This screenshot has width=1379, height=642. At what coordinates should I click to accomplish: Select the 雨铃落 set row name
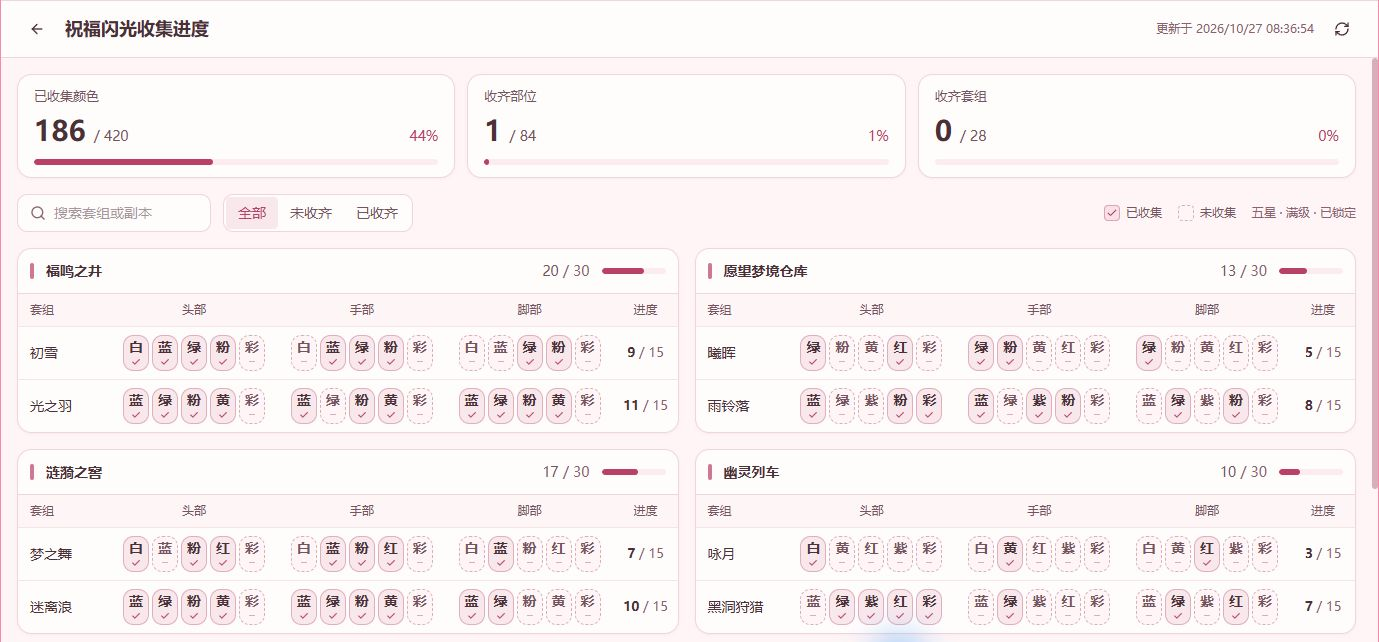(x=729, y=406)
